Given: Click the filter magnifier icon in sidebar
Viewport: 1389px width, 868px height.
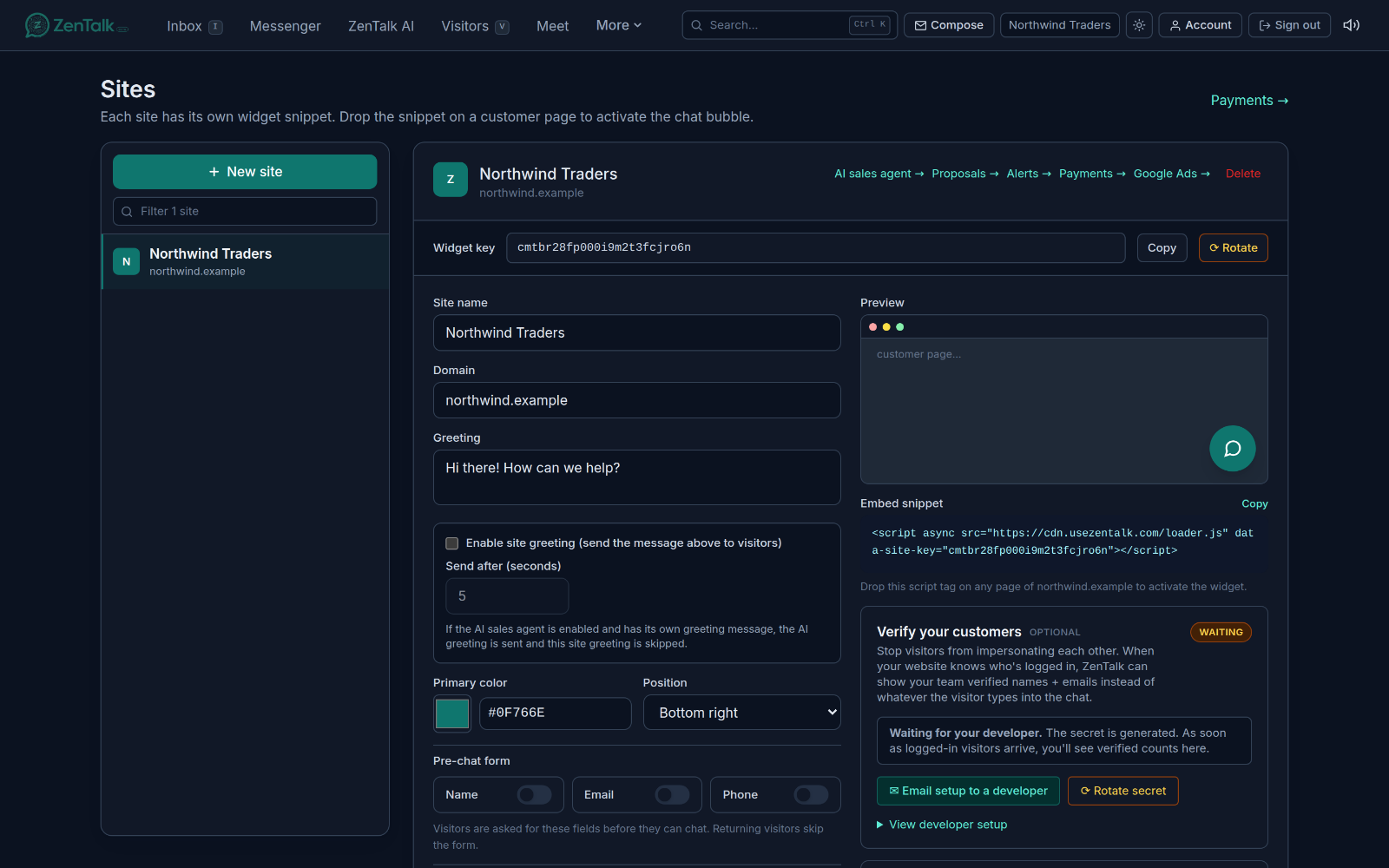Looking at the screenshot, I should click(128, 211).
